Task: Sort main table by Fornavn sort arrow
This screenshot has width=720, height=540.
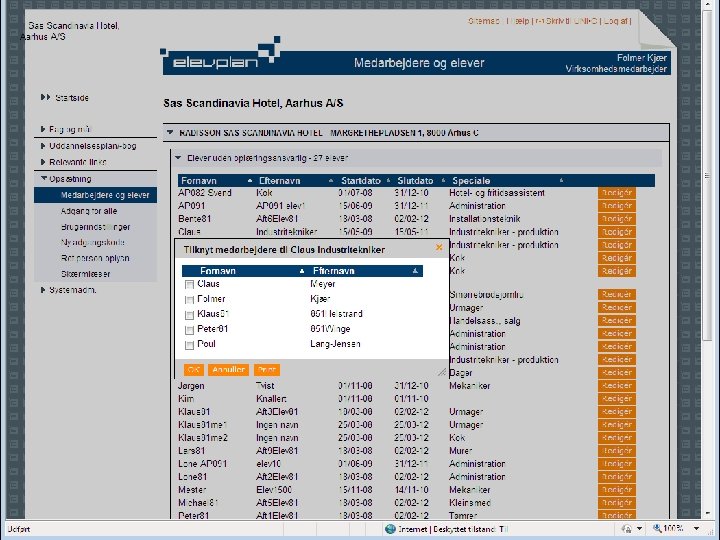Action: click(x=250, y=181)
